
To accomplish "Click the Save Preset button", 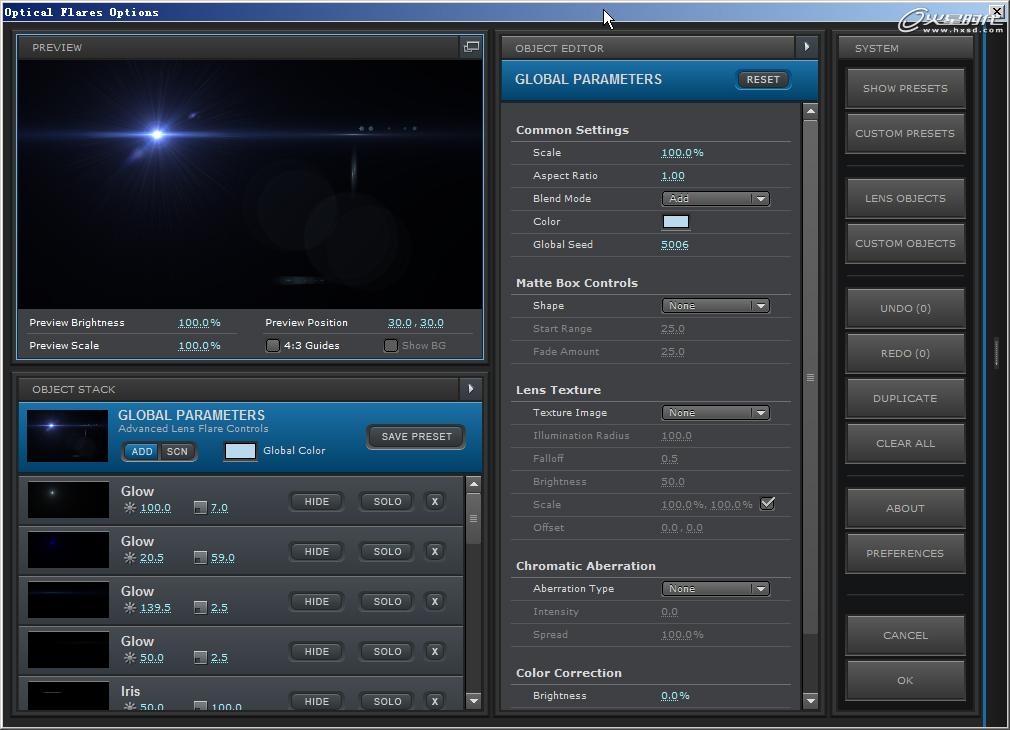I will point(416,436).
